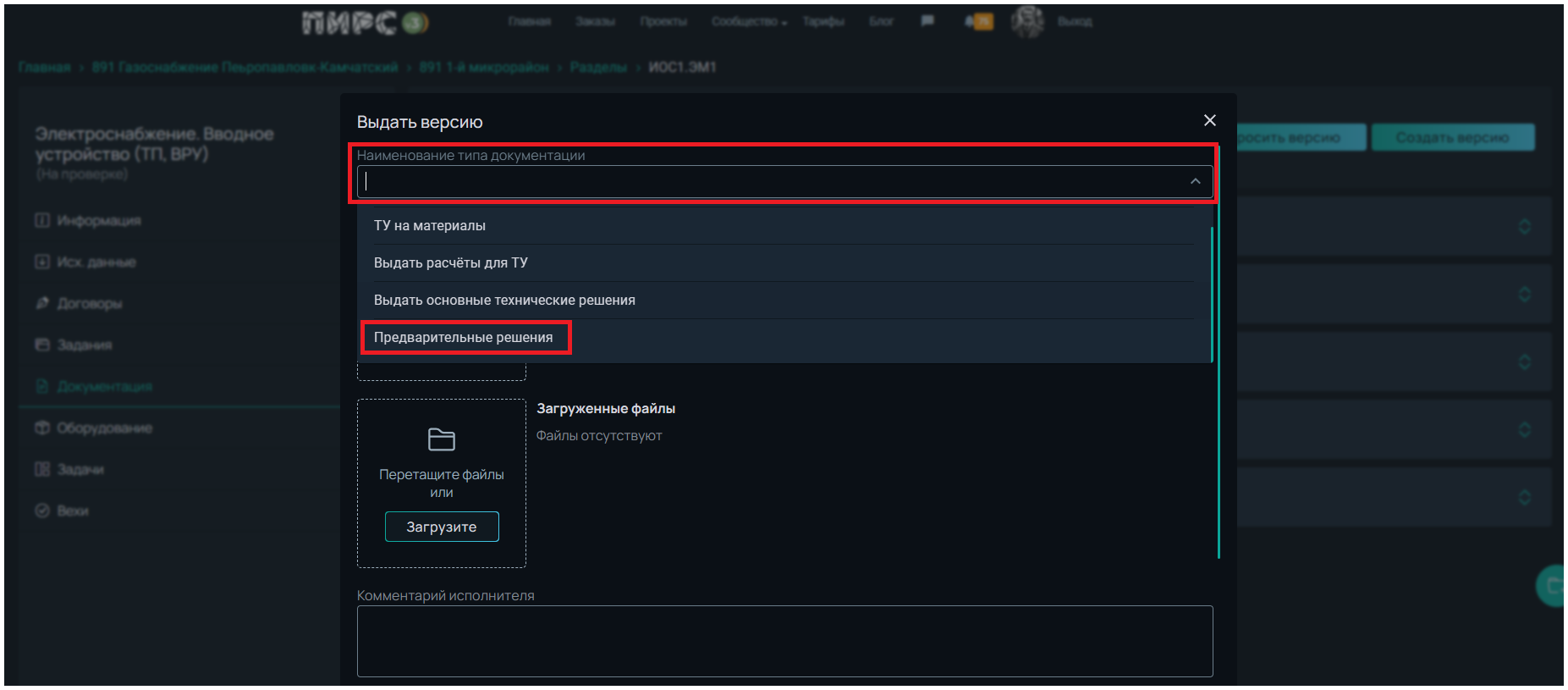Screen dimensions: 1568x690
Task: Click the folder icon in upload area
Action: coord(441,439)
